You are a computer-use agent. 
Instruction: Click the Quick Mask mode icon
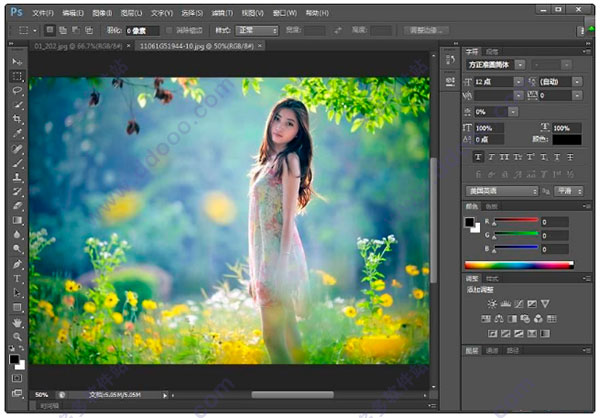pos(17,378)
